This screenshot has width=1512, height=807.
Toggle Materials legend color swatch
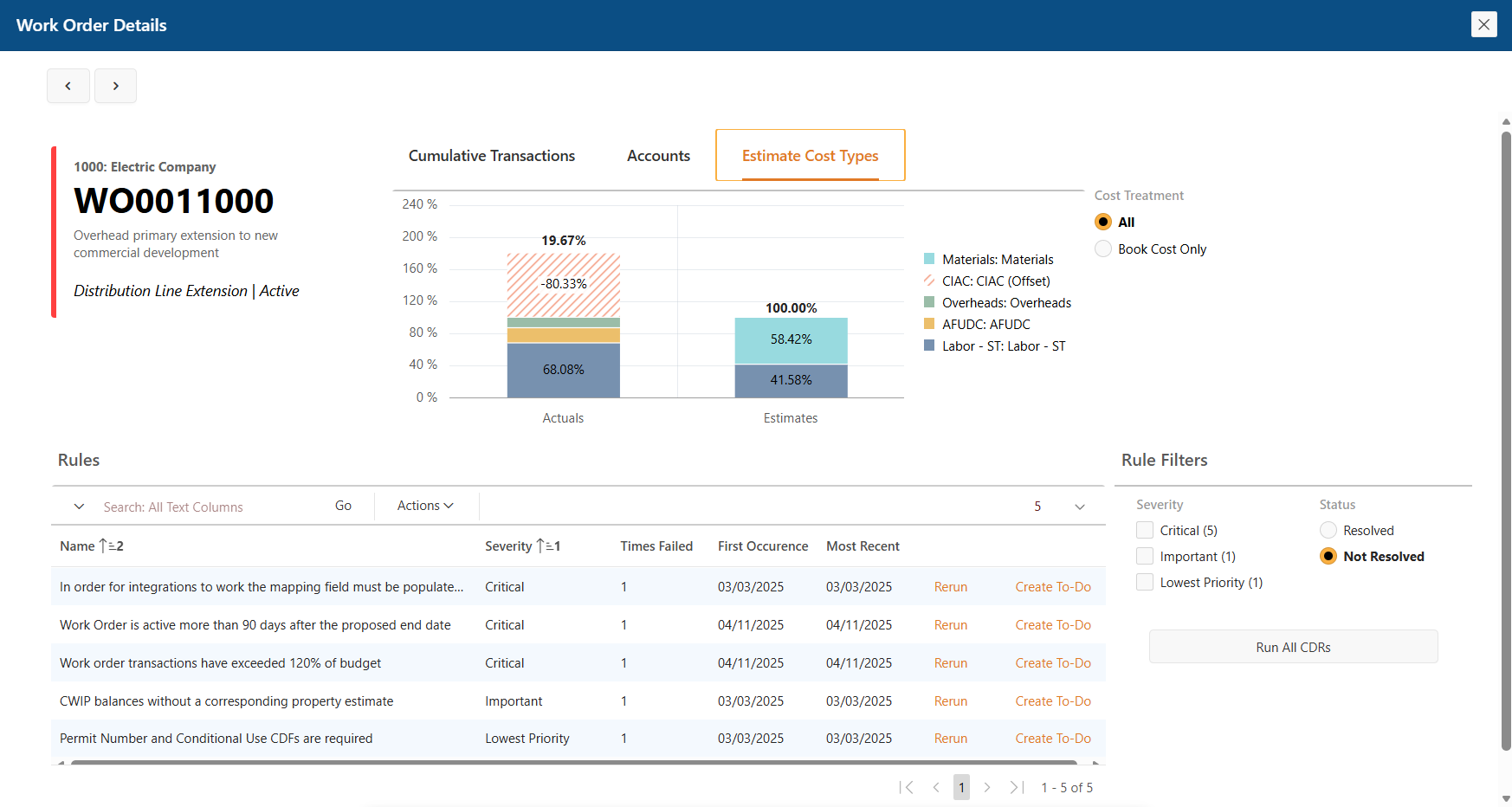pyautogui.click(x=929, y=259)
